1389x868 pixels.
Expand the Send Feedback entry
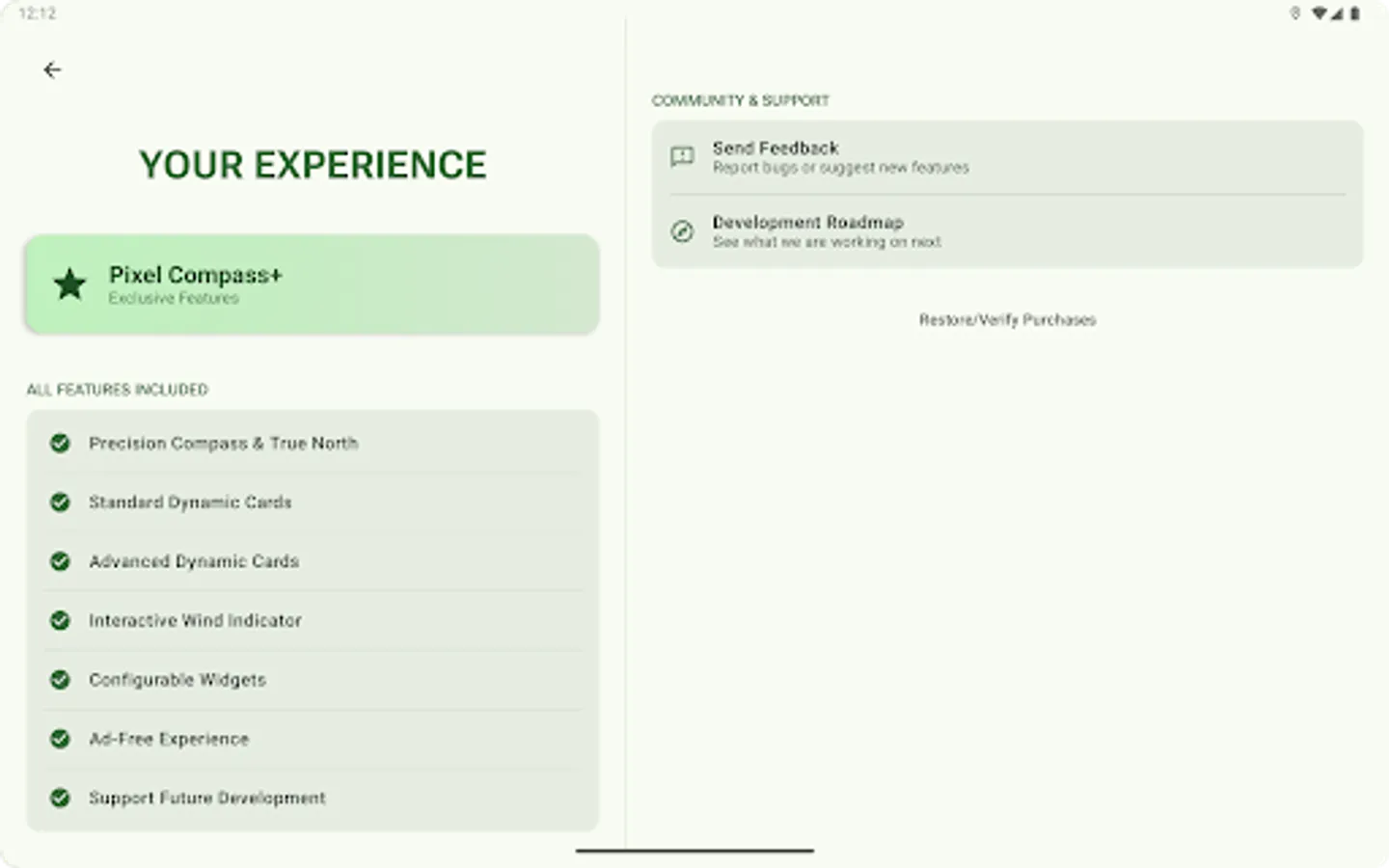click(1006, 157)
